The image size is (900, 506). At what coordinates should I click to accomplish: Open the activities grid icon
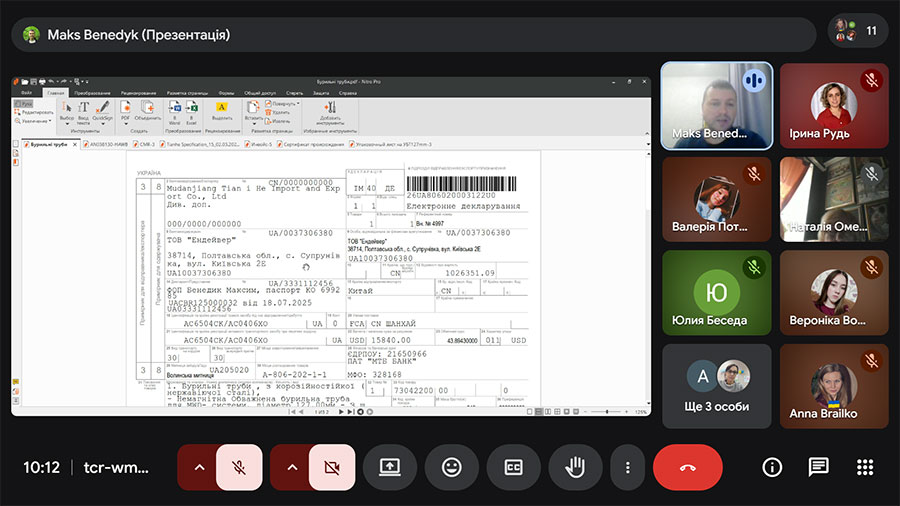865,467
